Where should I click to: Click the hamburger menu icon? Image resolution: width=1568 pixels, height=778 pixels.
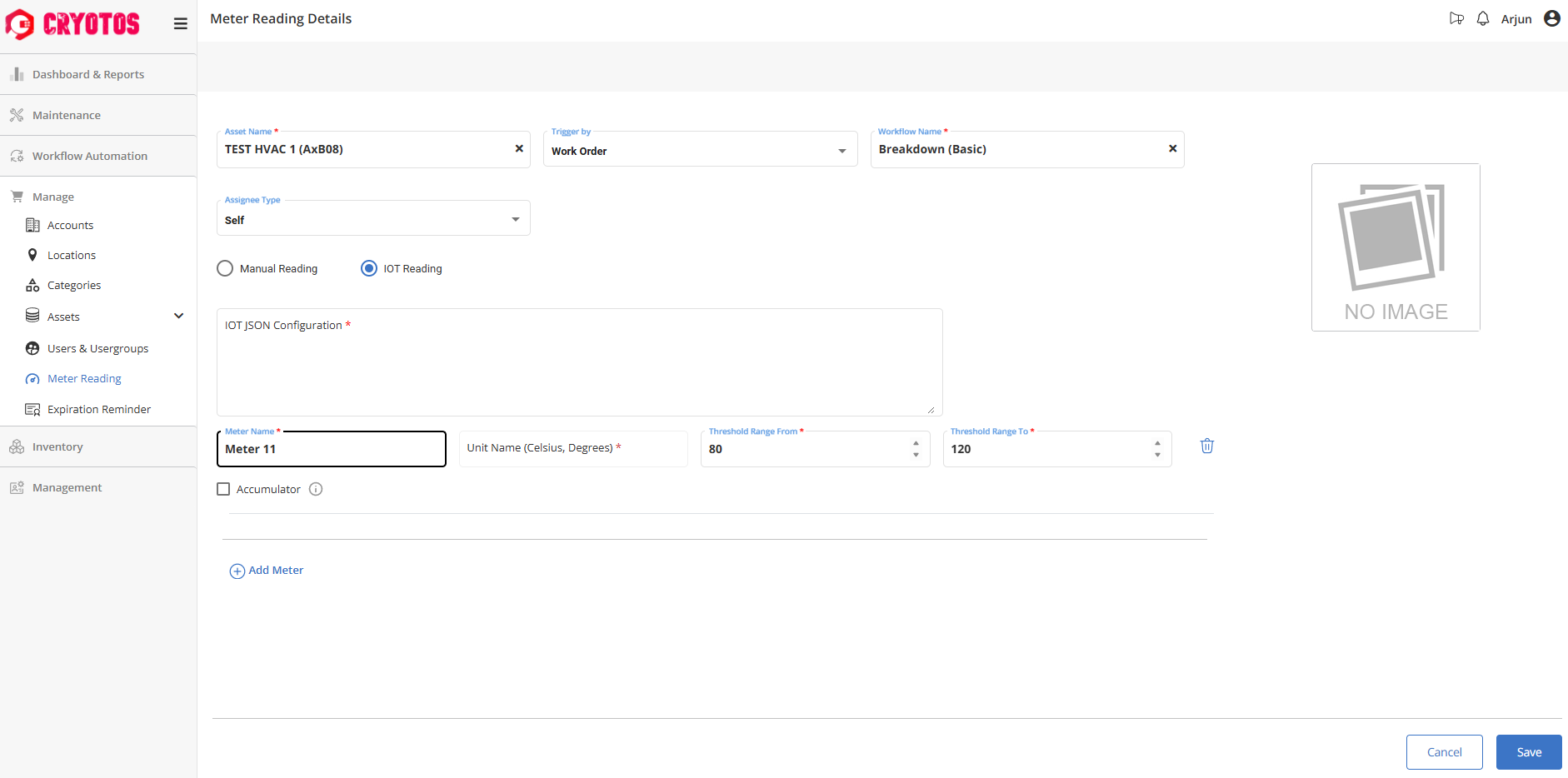(180, 23)
